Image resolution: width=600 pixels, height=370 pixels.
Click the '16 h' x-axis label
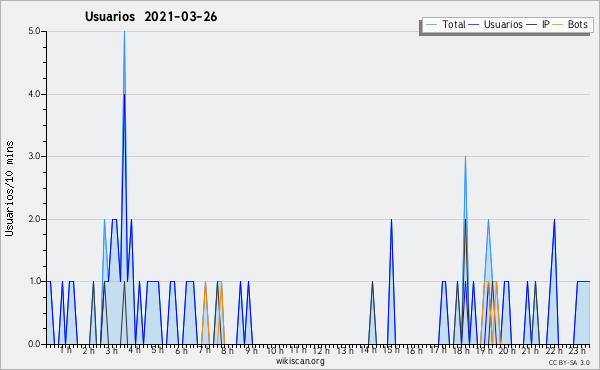414,351
